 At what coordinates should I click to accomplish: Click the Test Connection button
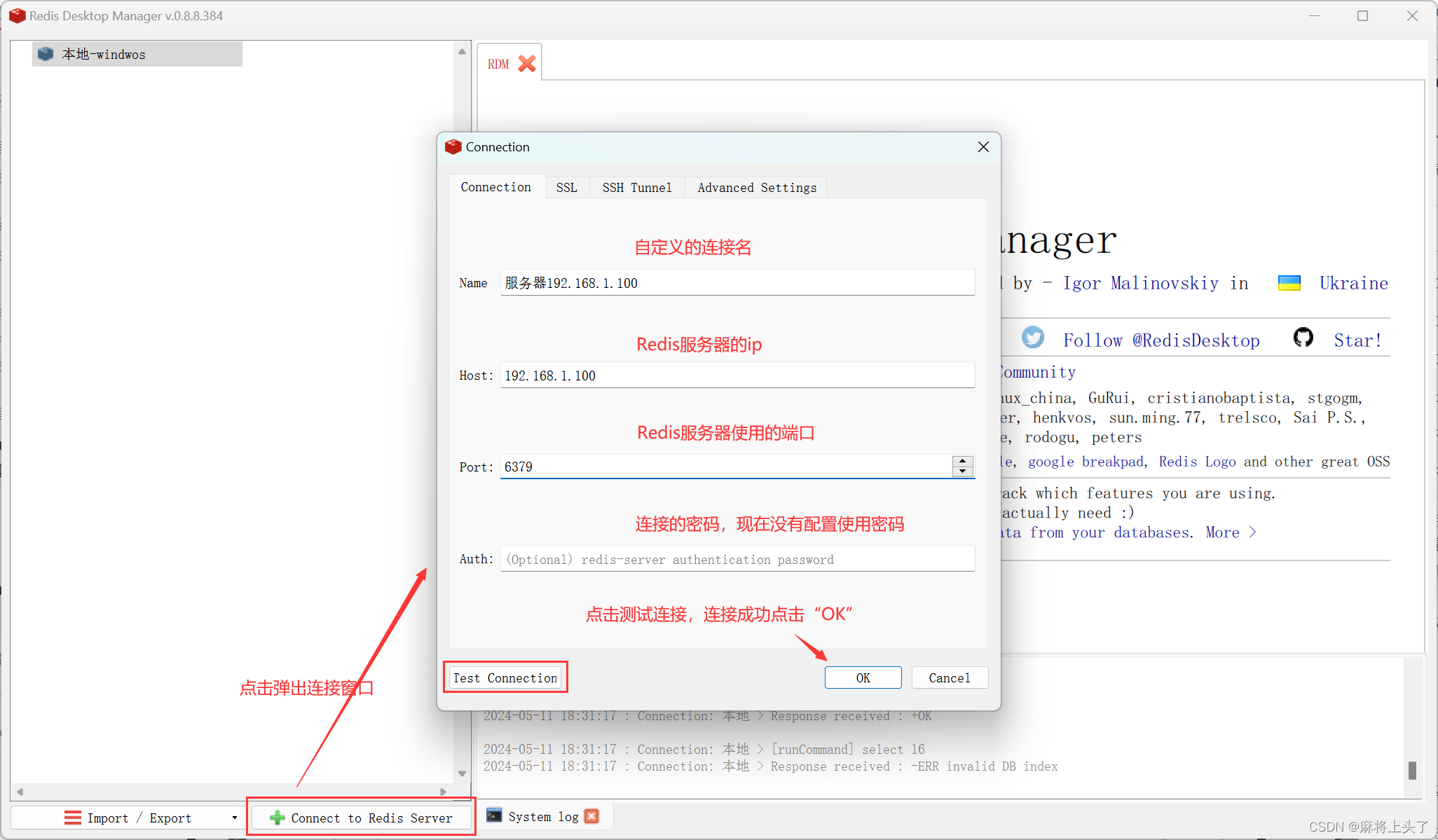(505, 677)
